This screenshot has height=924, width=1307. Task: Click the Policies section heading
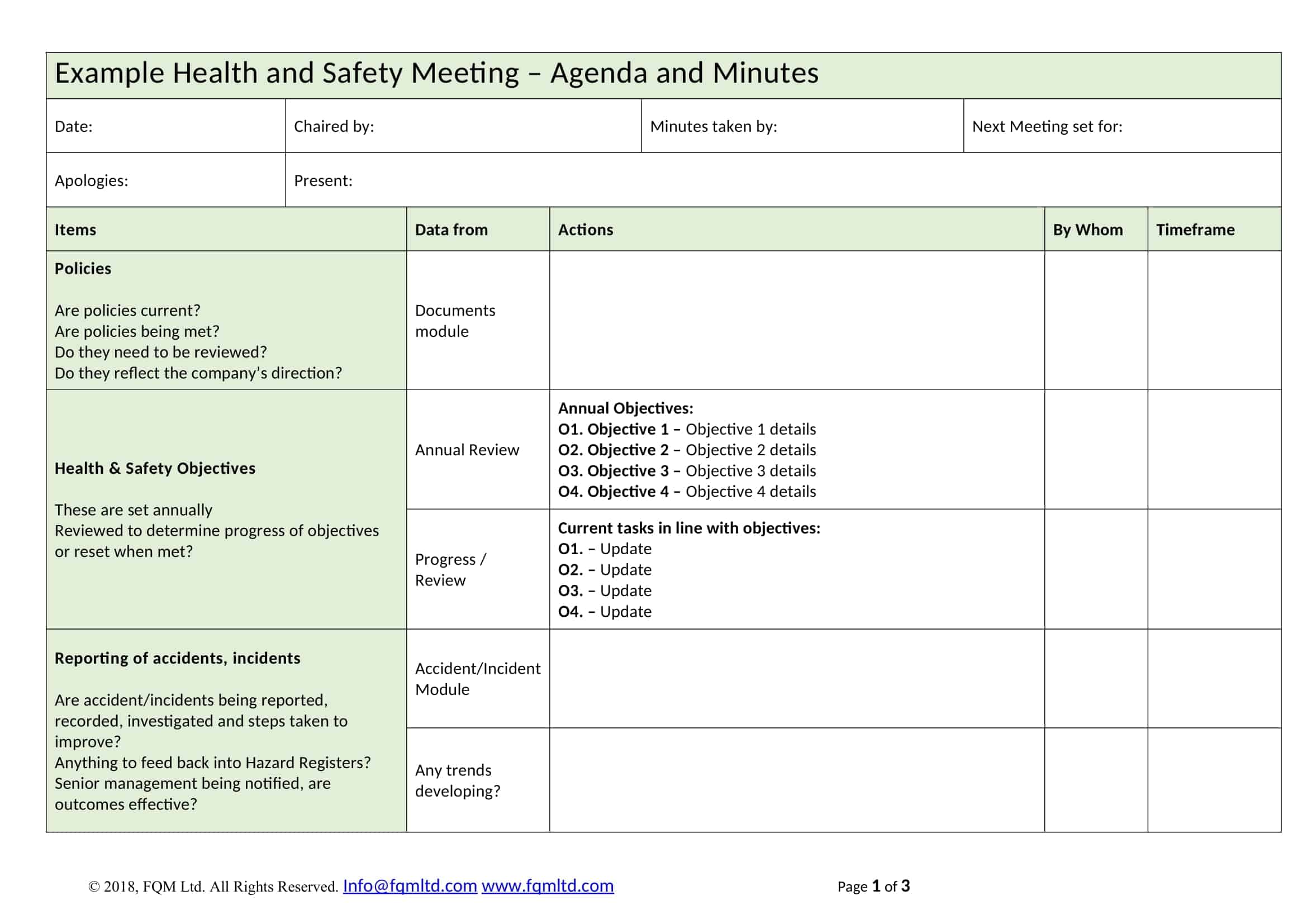83,269
